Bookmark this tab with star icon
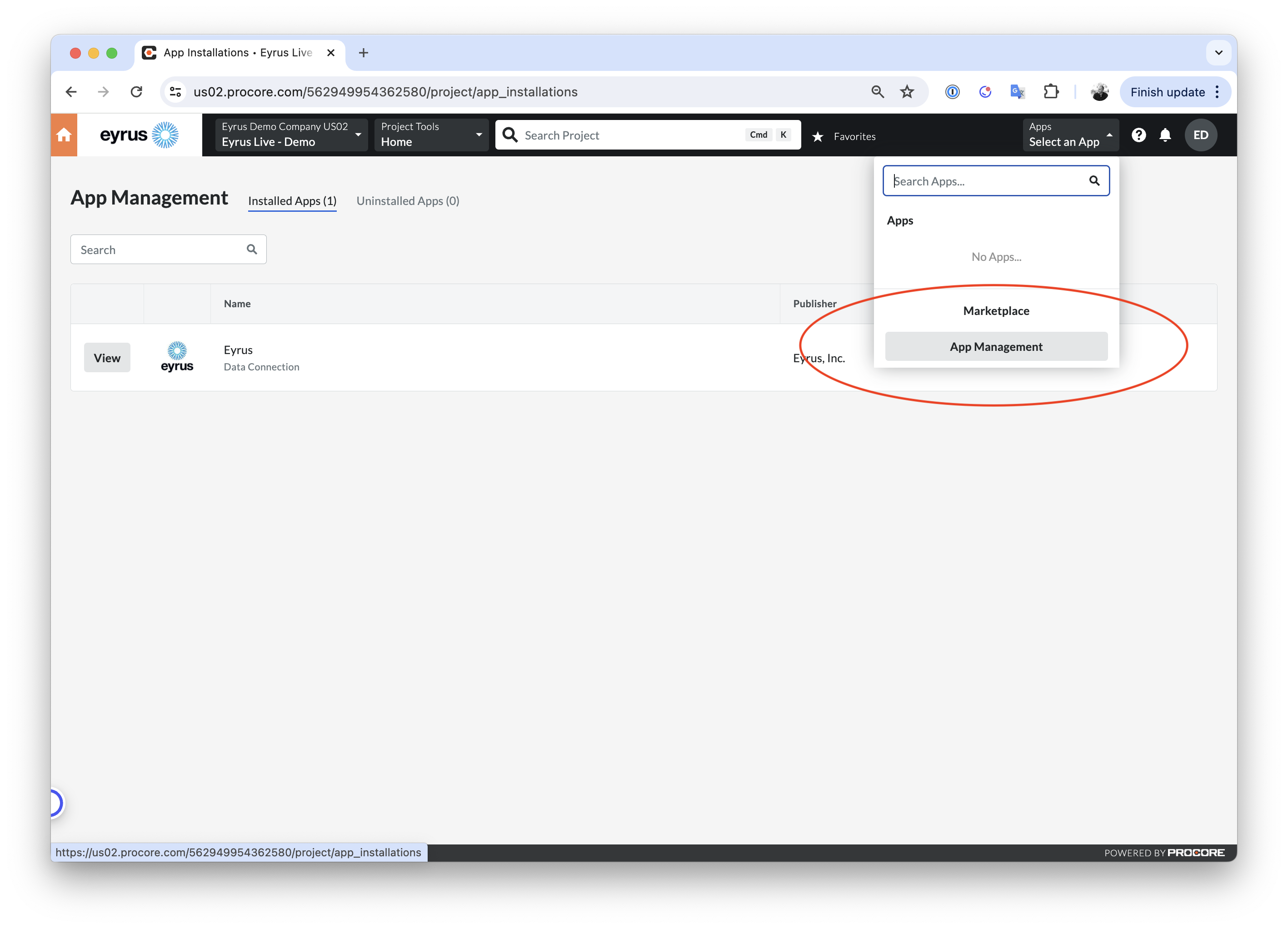Screen dimensions: 1288x929 point(907,92)
